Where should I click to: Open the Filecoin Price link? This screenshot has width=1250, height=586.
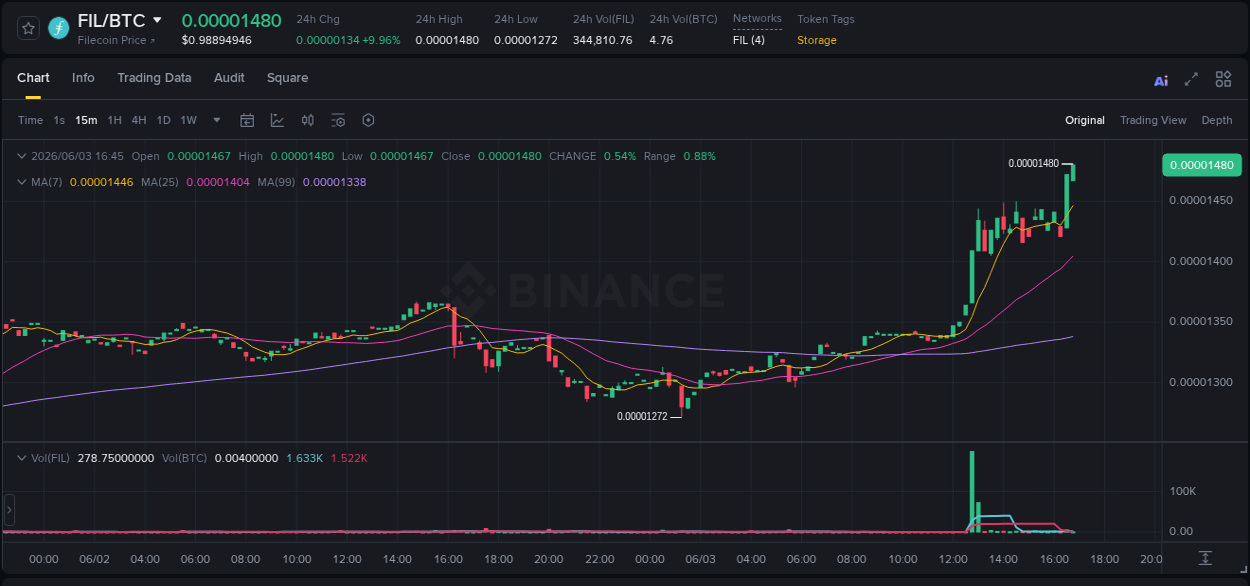[x=117, y=40]
